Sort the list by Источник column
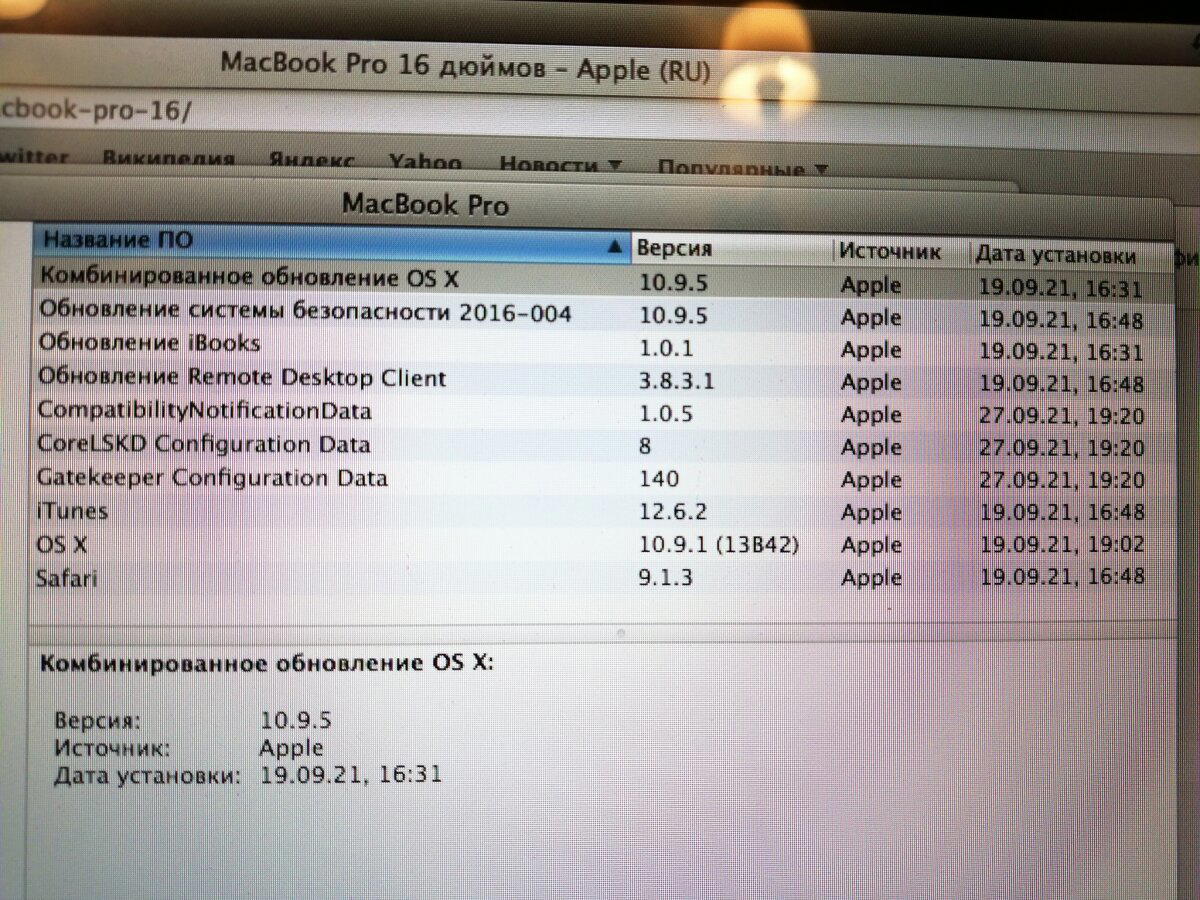 889,252
